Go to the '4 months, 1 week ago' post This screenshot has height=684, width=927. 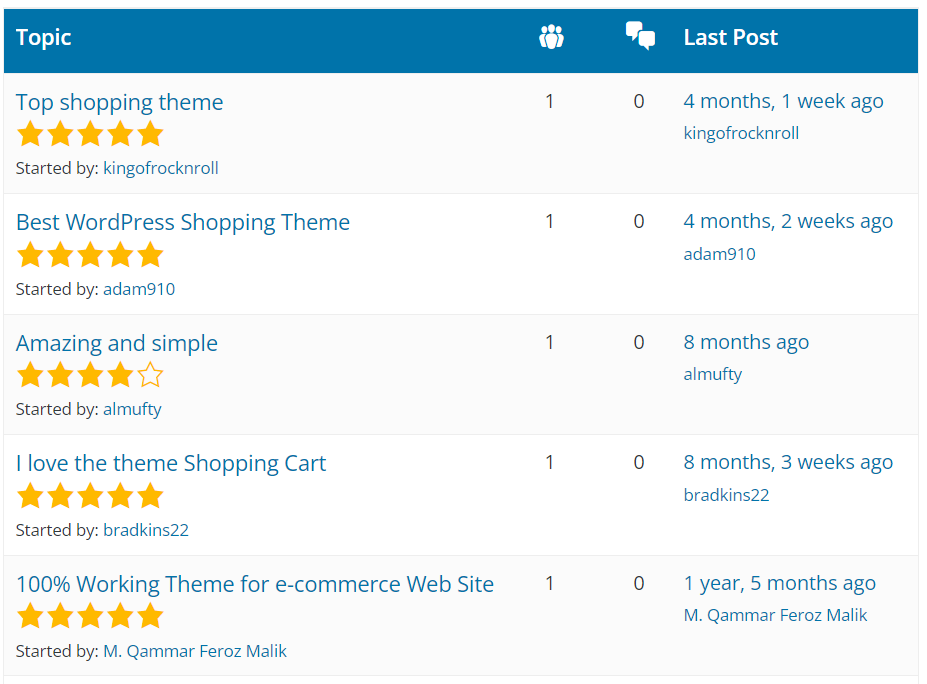click(x=783, y=101)
